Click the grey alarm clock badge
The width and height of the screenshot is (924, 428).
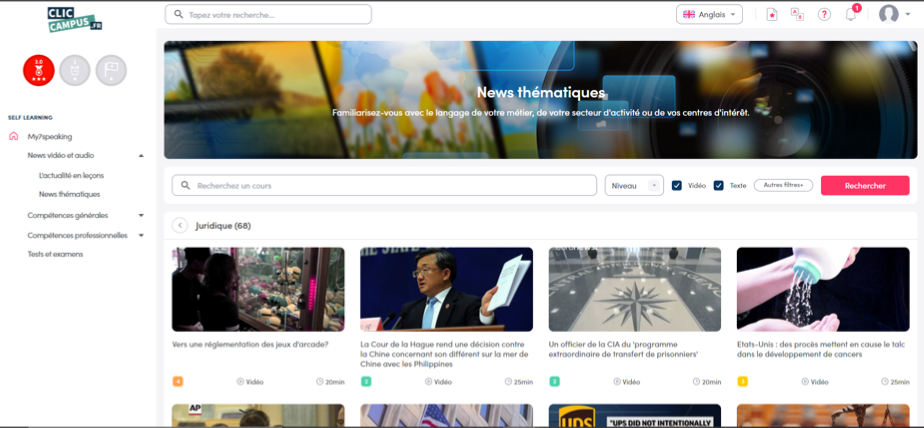click(x=75, y=70)
